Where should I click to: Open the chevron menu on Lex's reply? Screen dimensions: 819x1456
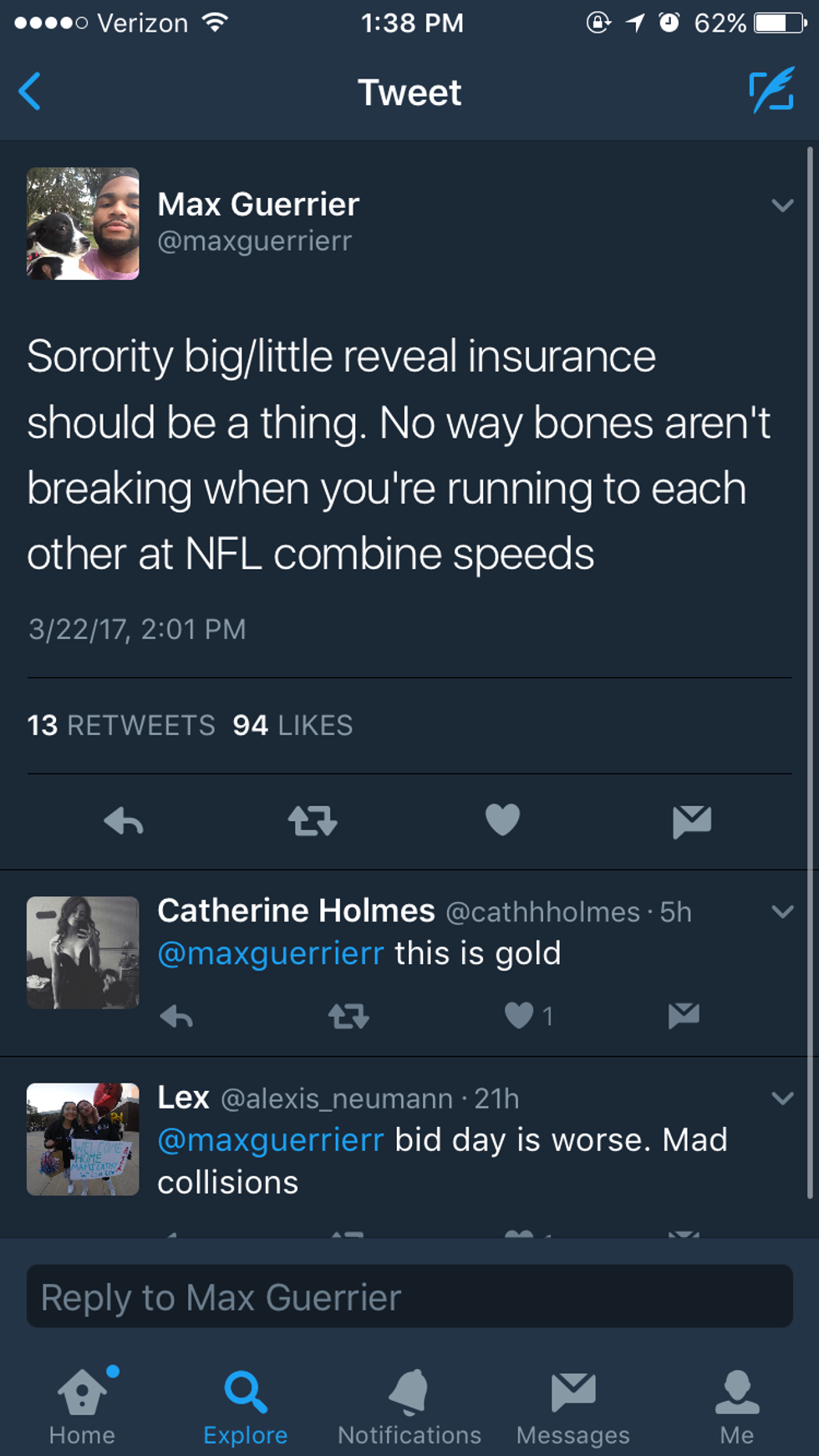(782, 1098)
